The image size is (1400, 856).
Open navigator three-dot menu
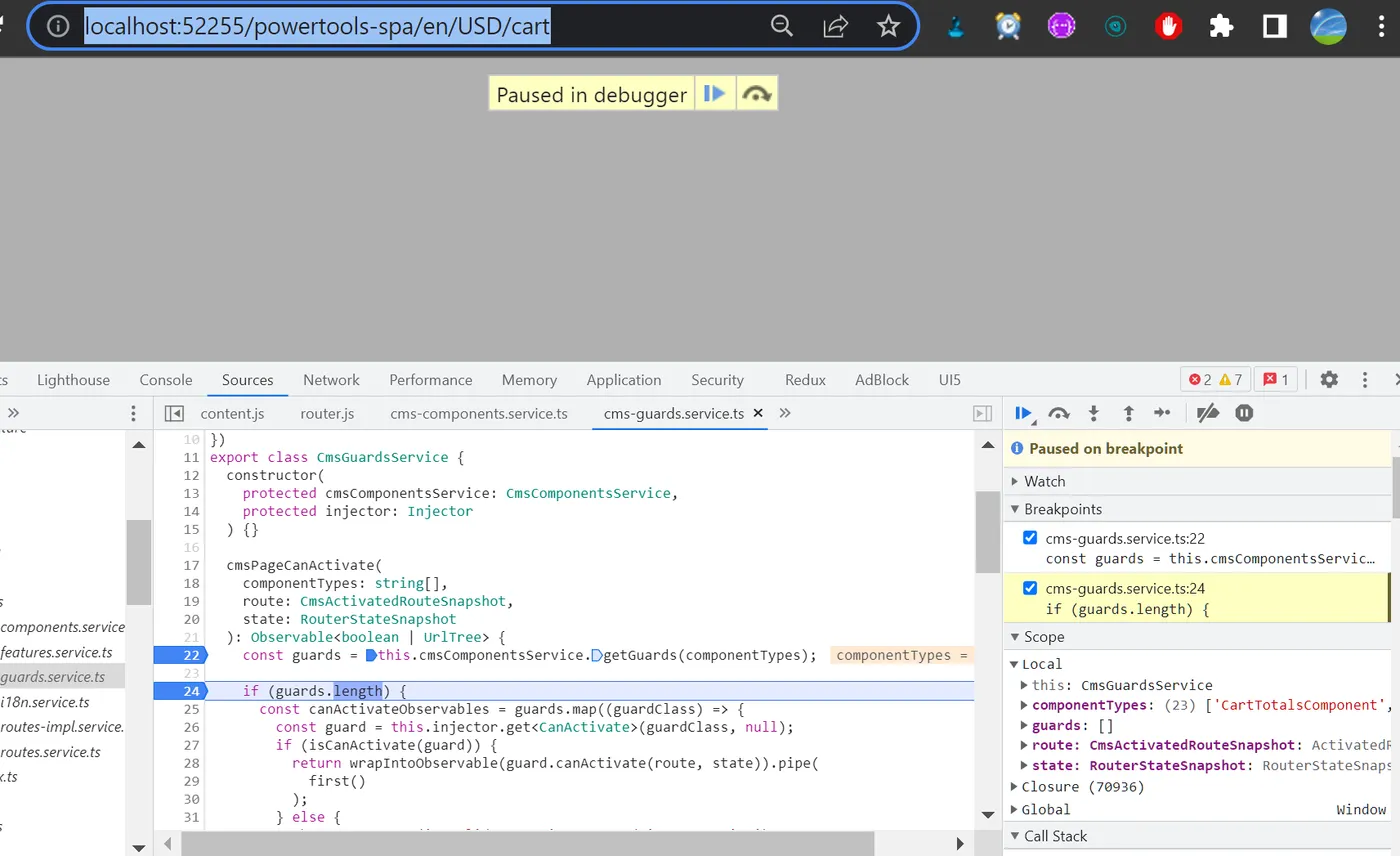pos(133,413)
